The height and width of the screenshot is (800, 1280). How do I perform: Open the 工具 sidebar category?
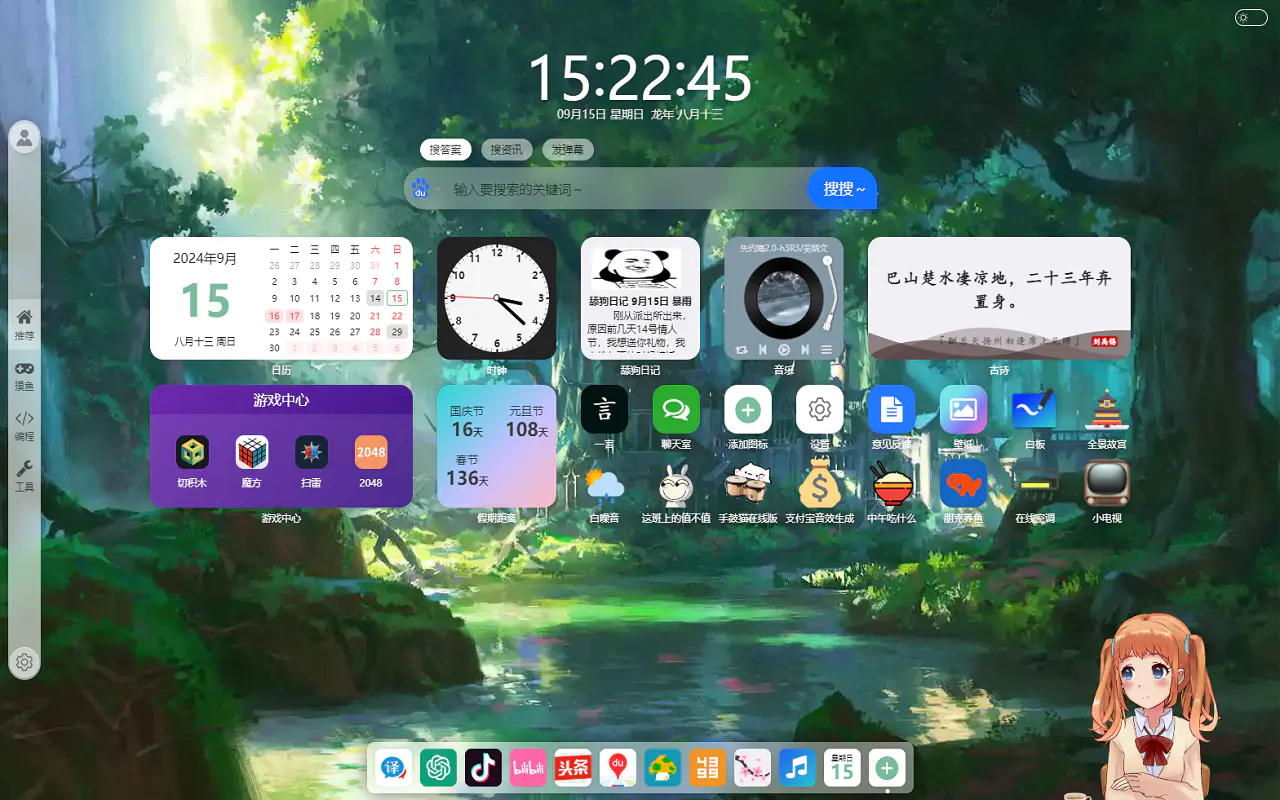click(x=24, y=476)
